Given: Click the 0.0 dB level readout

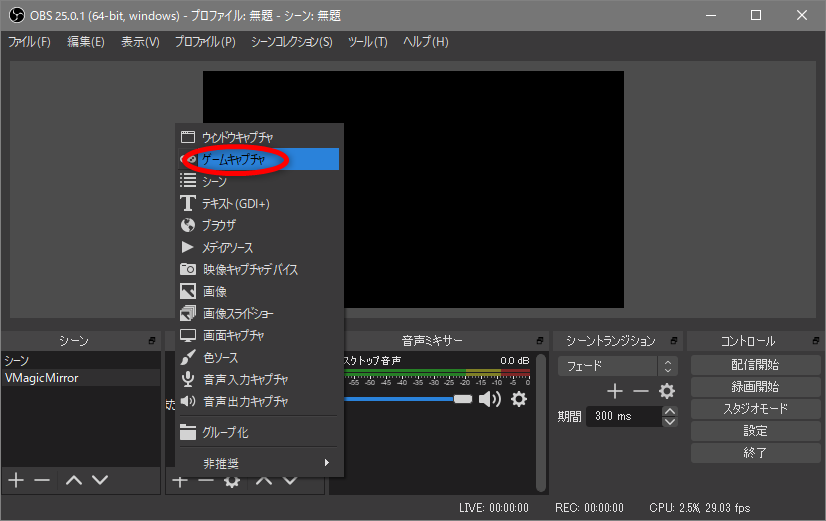Looking at the screenshot, I should [x=515, y=361].
